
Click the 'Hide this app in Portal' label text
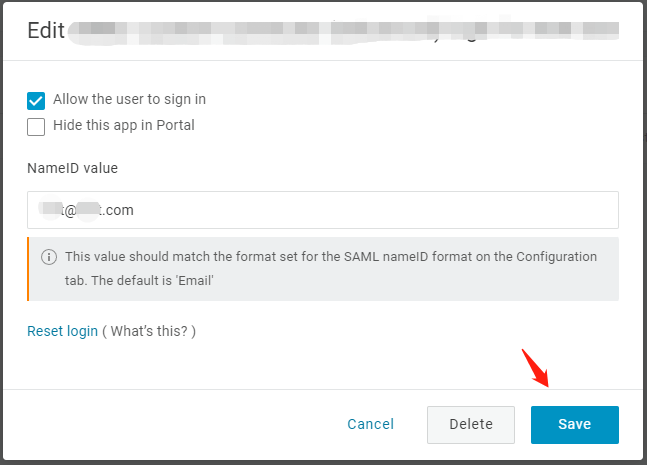click(x=124, y=125)
